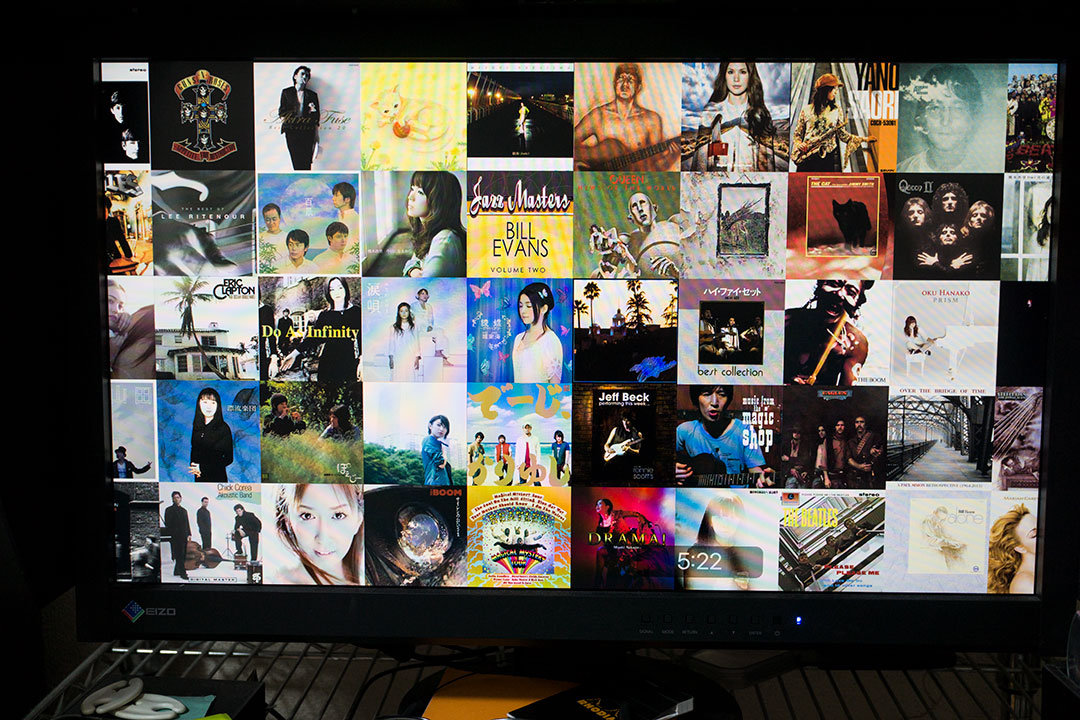Image resolution: width=1080 pixels, height=720 pixels.
Task: Click the Over the Bridge of Time cover
Action: pyautogui.click(x=939, y=438)
